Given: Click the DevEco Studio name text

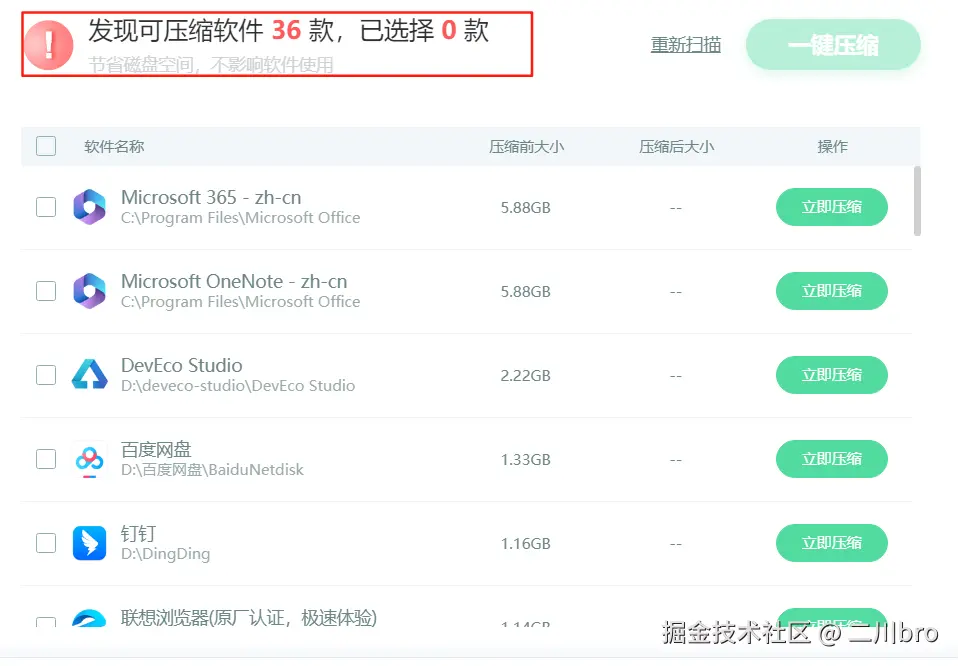Looking at the screenshot, I should [x=181, y=365].
